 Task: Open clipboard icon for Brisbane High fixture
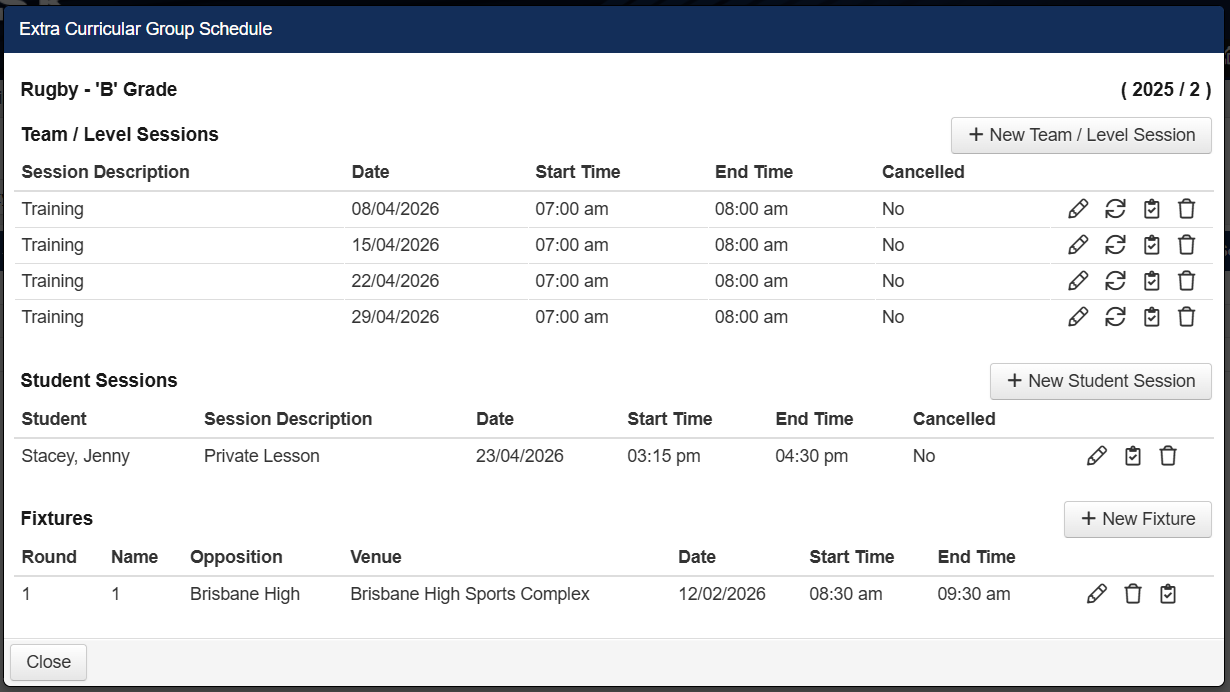tap(1168, 594)
